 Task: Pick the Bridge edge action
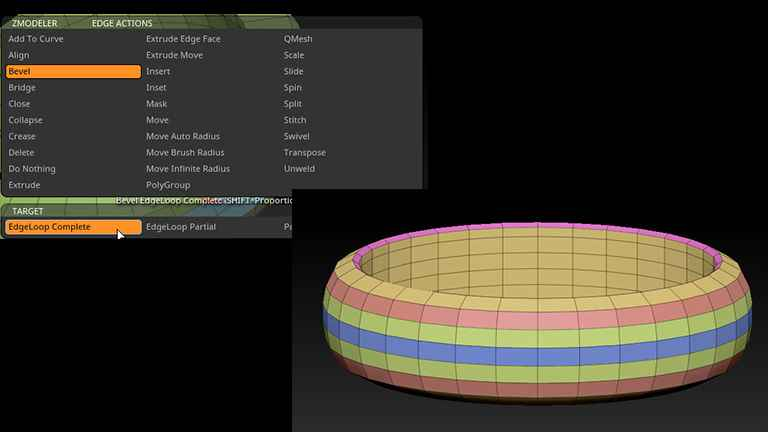click(22, 88)
